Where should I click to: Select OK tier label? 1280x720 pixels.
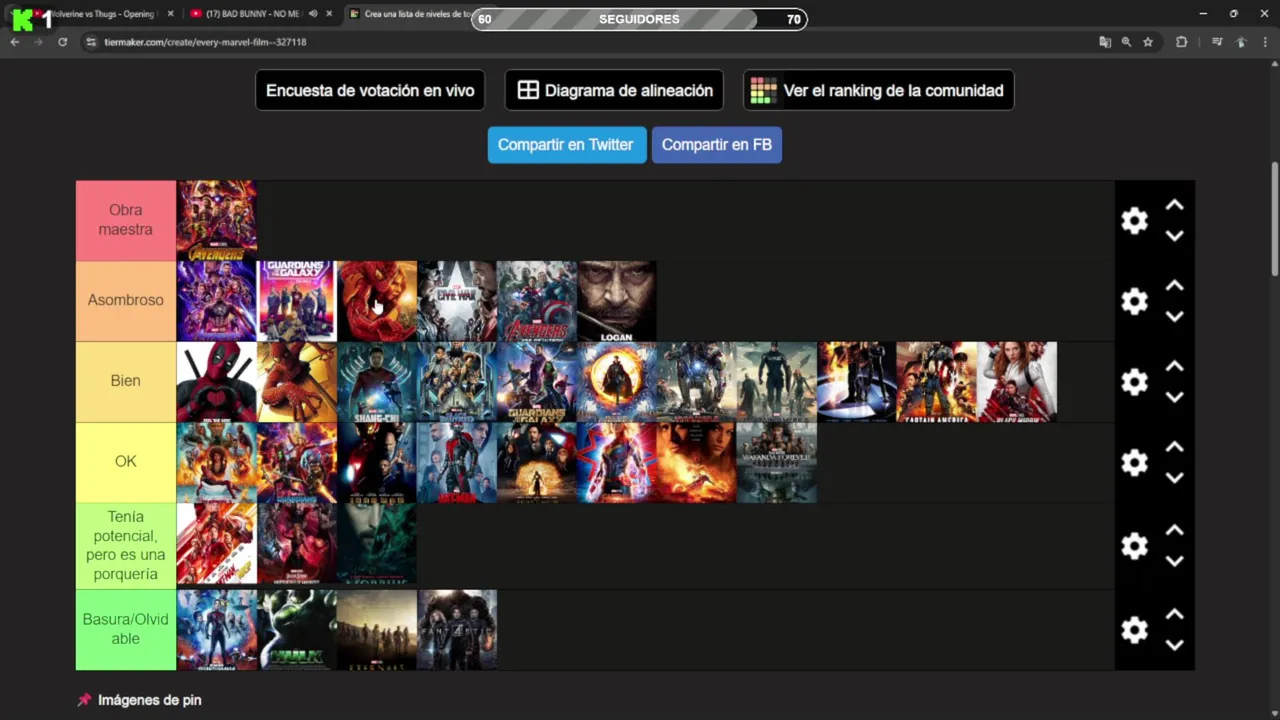coord(126,462)
